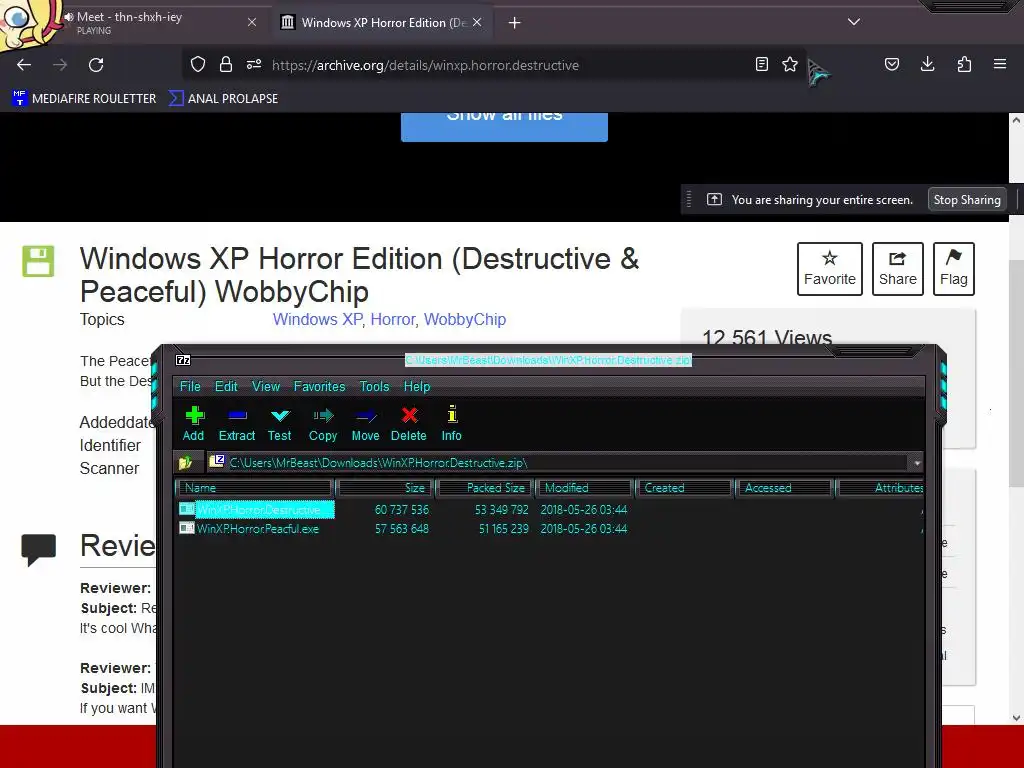Open the Firefox downloads panel
This screenshot has height=768, width=1024.
pyautogui.click(x=927, y=64)
